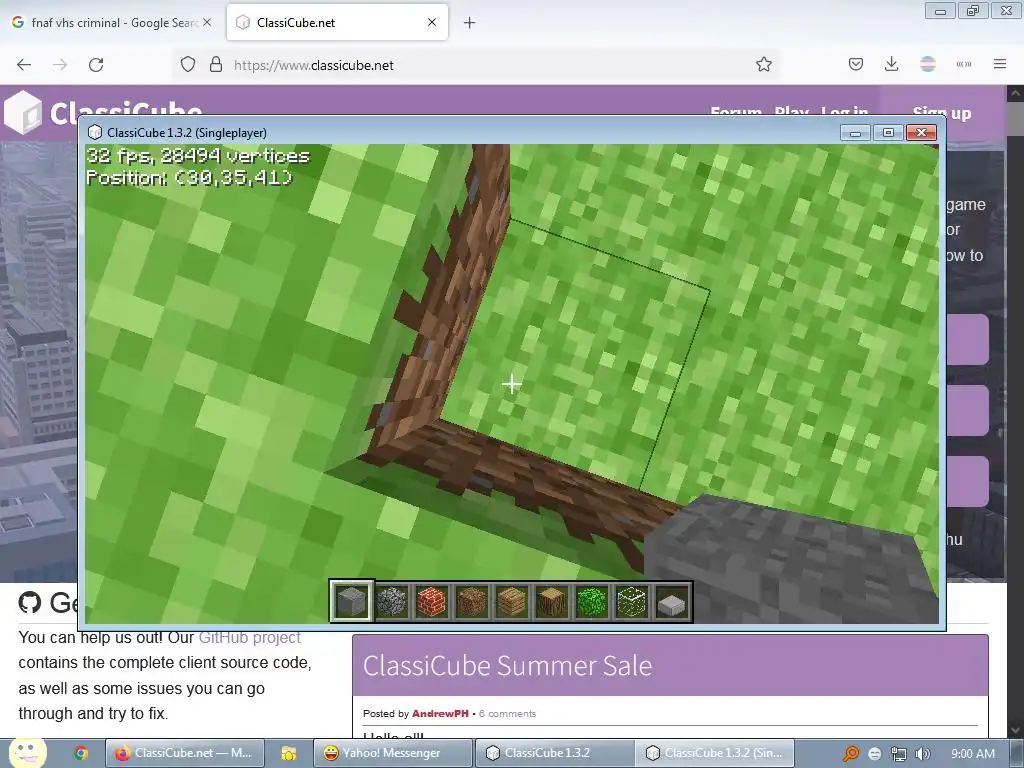The height and width of the screenshot is (768, 1024).
Task: Open the Firefox downloads panel
Action: [x=891, y=64]
